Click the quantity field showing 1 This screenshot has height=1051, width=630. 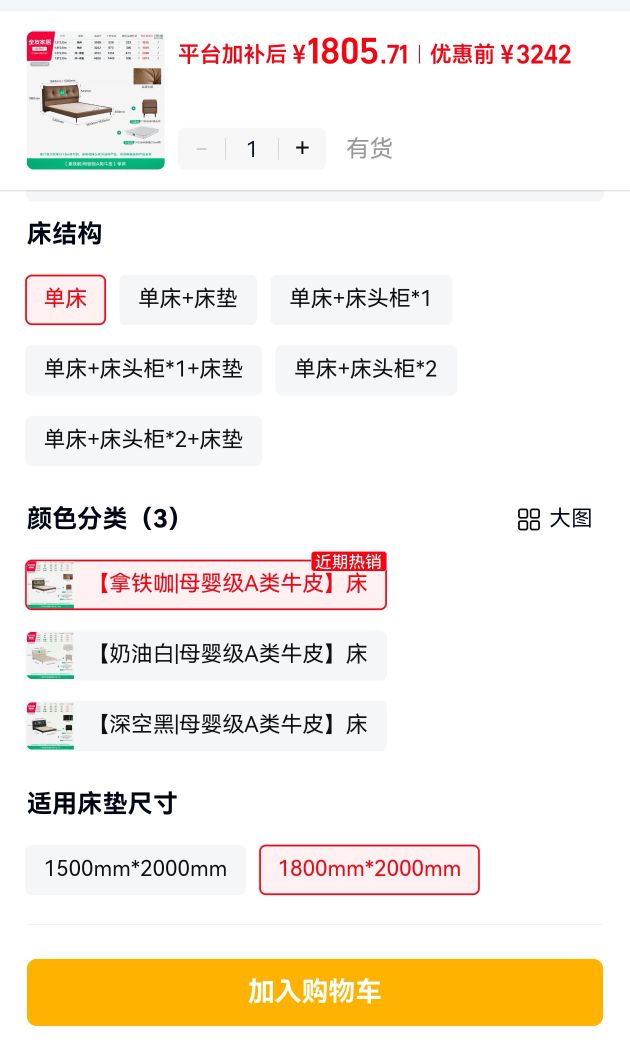point(252,148)
